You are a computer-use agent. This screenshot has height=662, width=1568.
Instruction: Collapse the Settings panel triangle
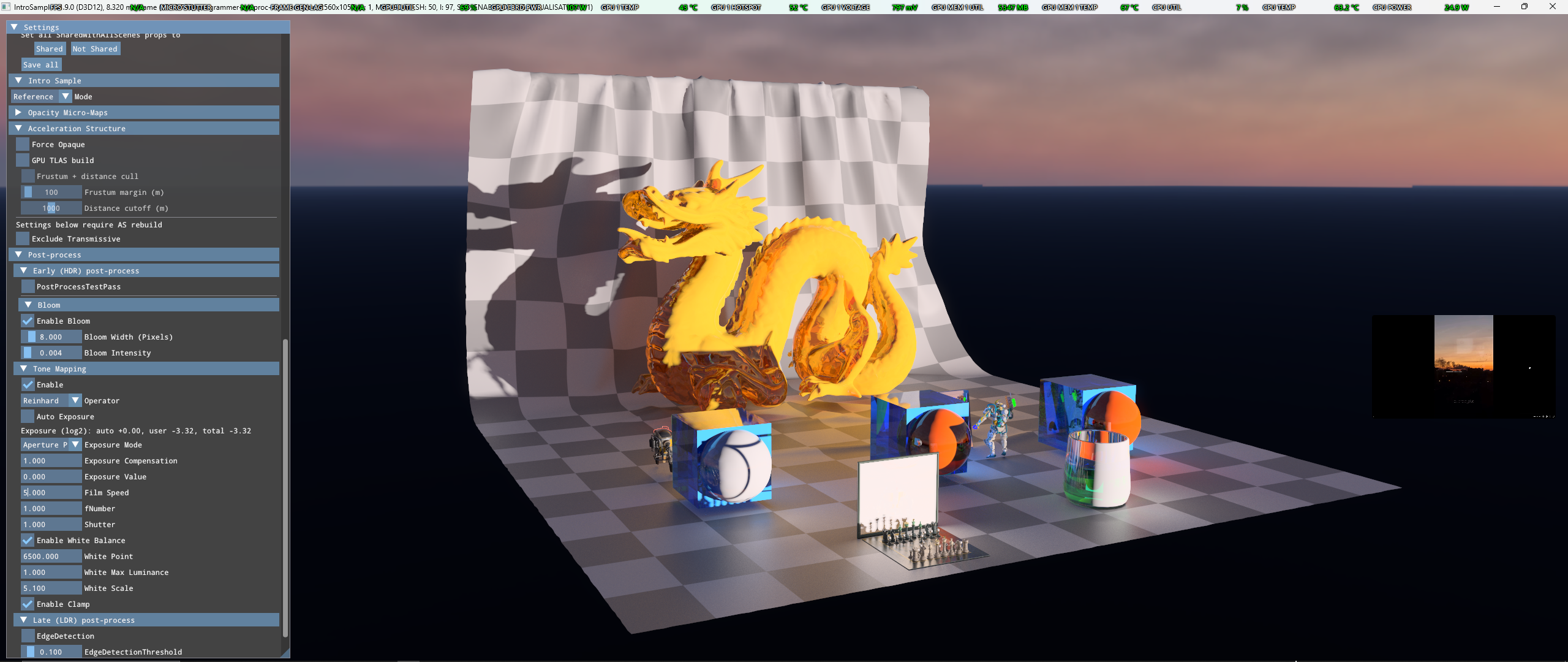pyautogui.click(x=14, y=27)
